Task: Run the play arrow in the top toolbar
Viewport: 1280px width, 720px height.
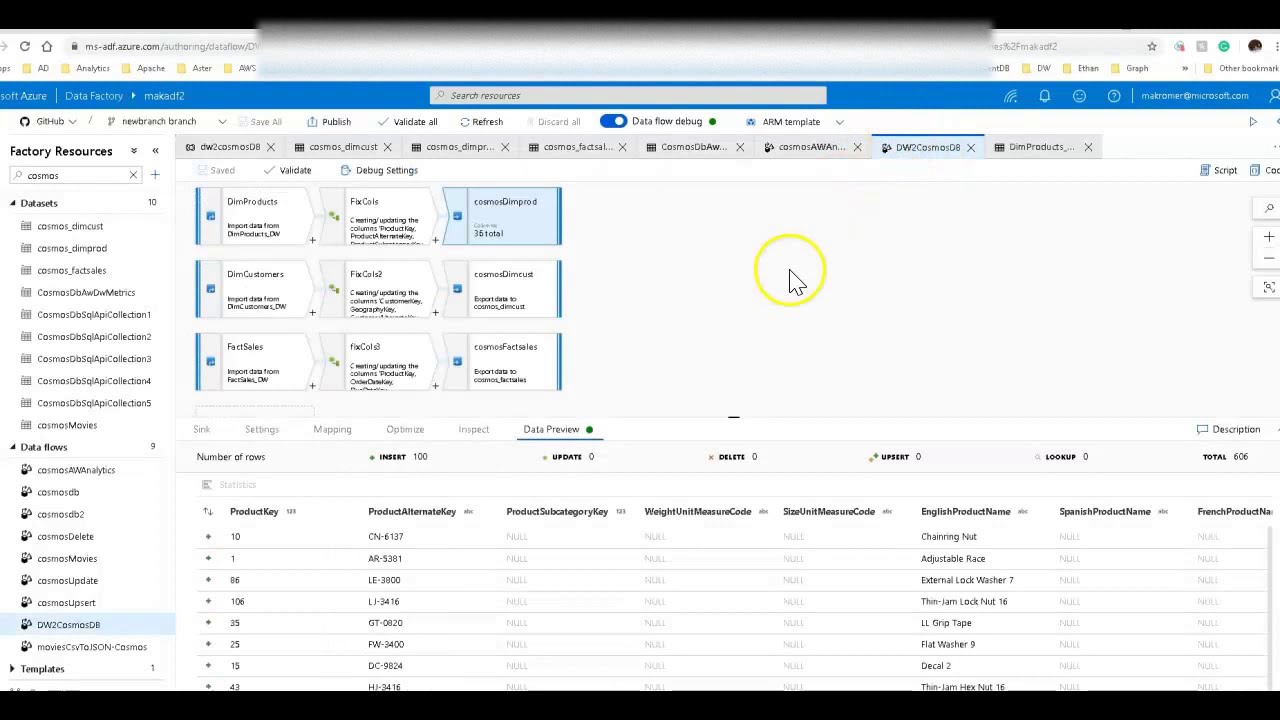Action: pyautogui.click(x=1252, y=122)
